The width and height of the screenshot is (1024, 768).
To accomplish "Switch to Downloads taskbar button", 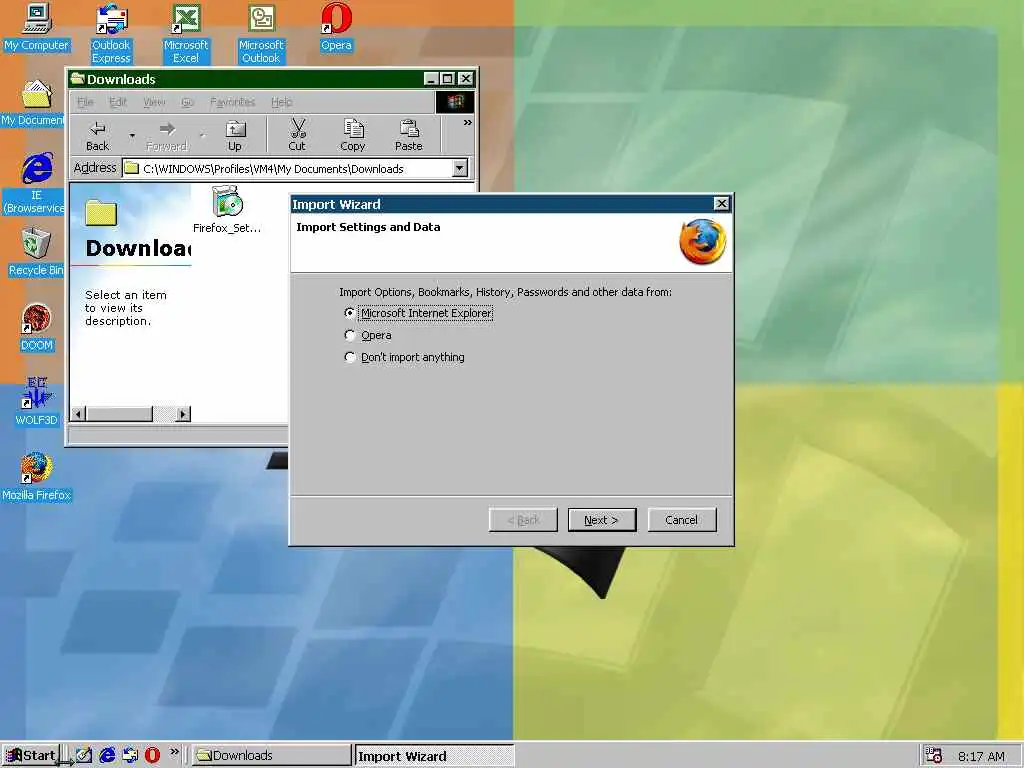I will click(272, 756).
